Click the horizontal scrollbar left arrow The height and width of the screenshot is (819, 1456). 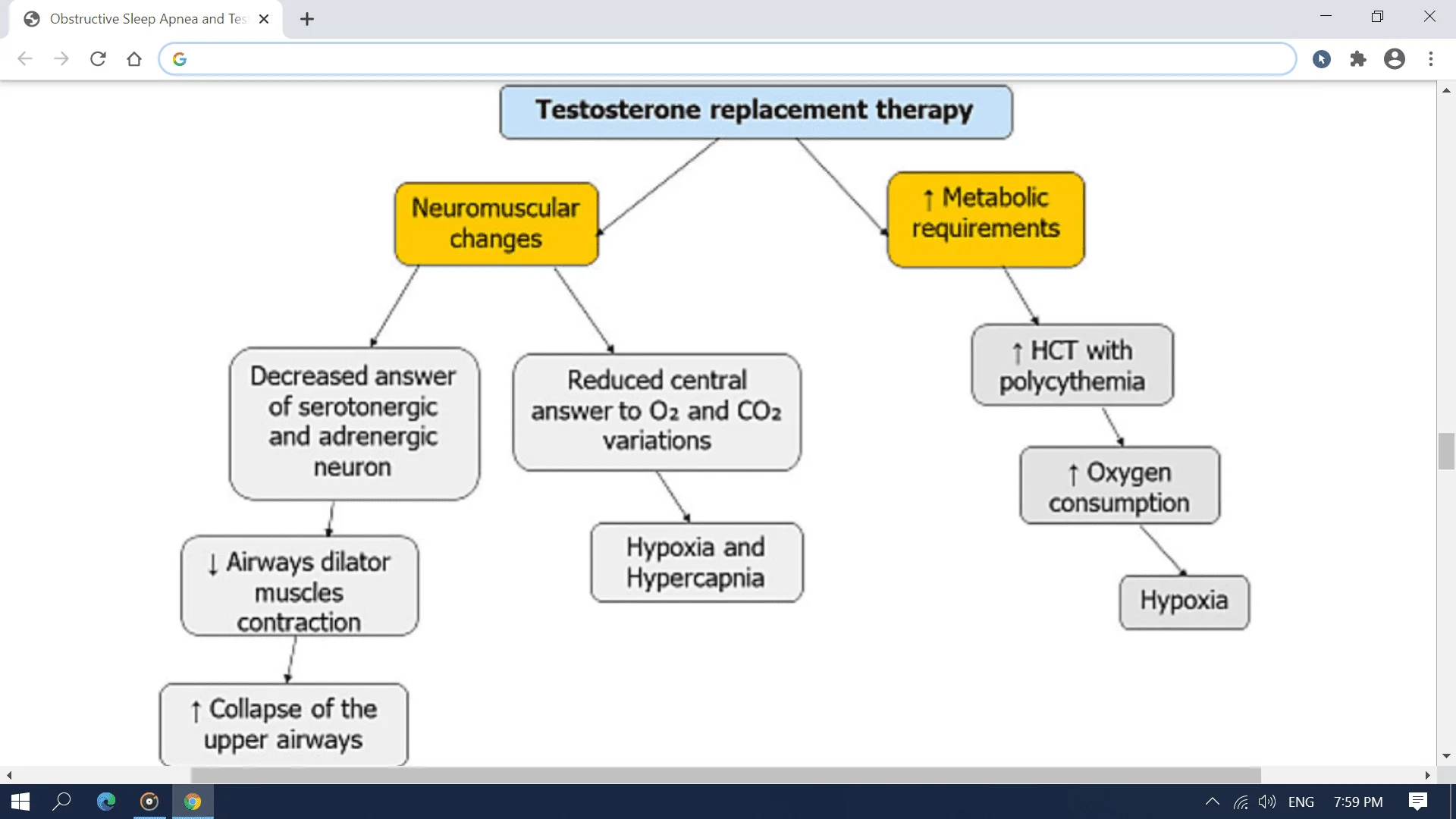pos(9,775)
